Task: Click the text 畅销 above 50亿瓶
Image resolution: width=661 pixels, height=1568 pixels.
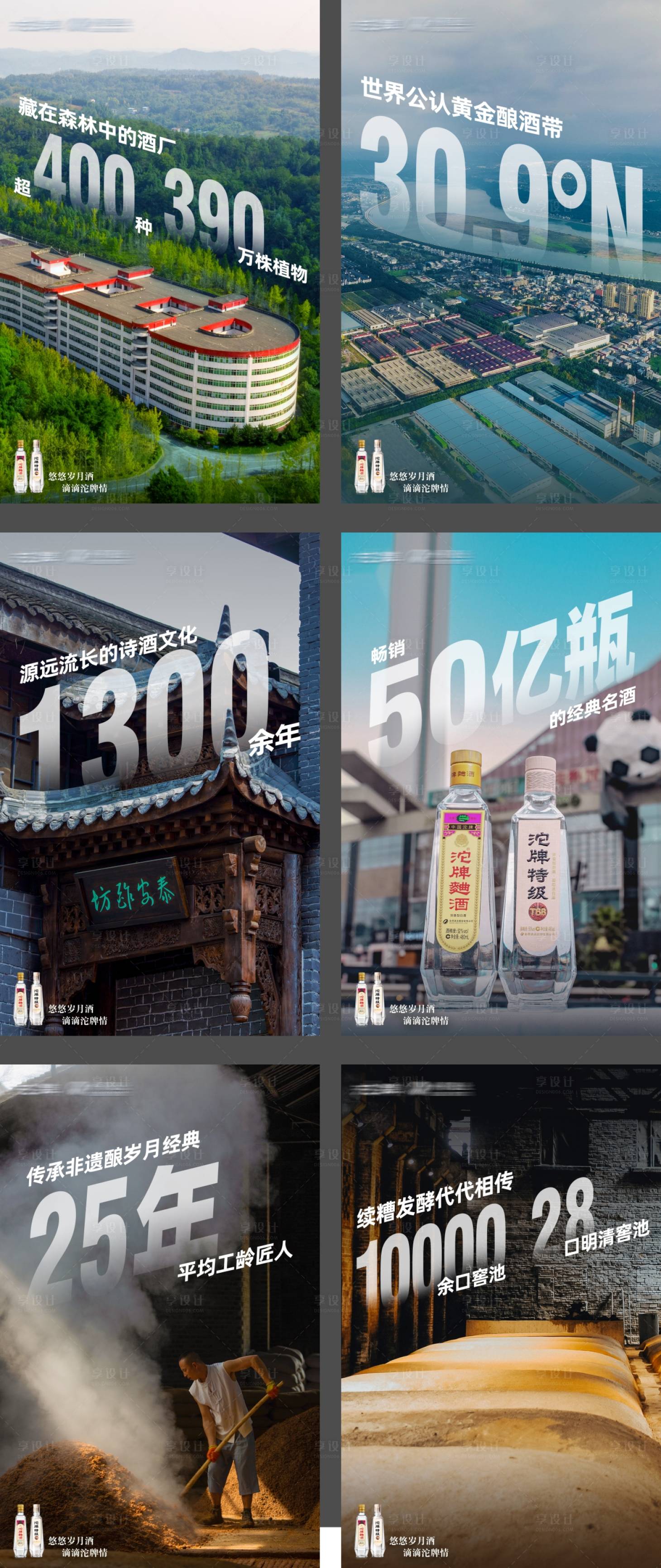Action: click(x=388, y=652)
